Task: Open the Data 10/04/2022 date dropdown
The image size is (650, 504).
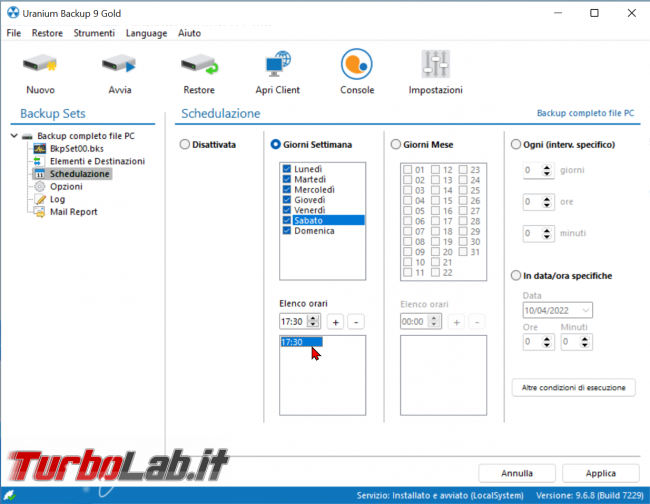Action: click(586, 310)
